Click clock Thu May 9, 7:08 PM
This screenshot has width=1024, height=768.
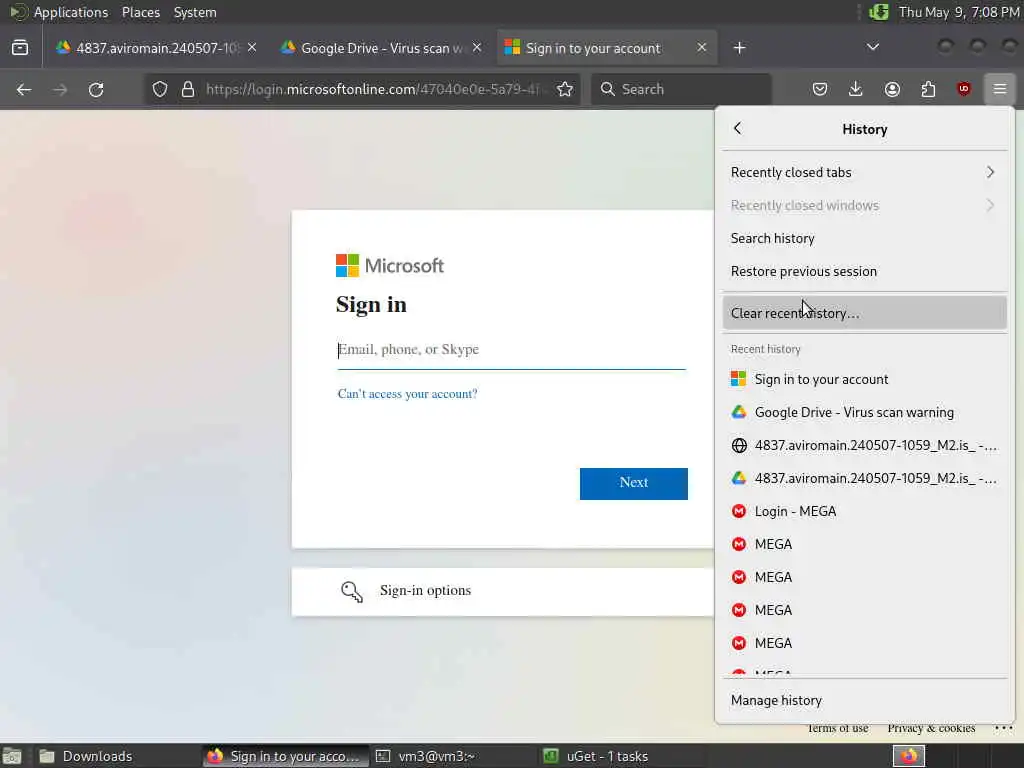(x=959, y=12)
